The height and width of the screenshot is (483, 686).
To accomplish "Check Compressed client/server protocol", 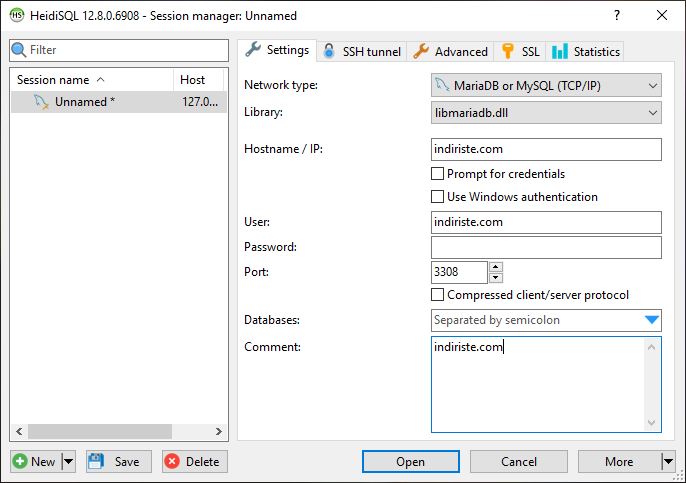I will (x=438, y=294).
